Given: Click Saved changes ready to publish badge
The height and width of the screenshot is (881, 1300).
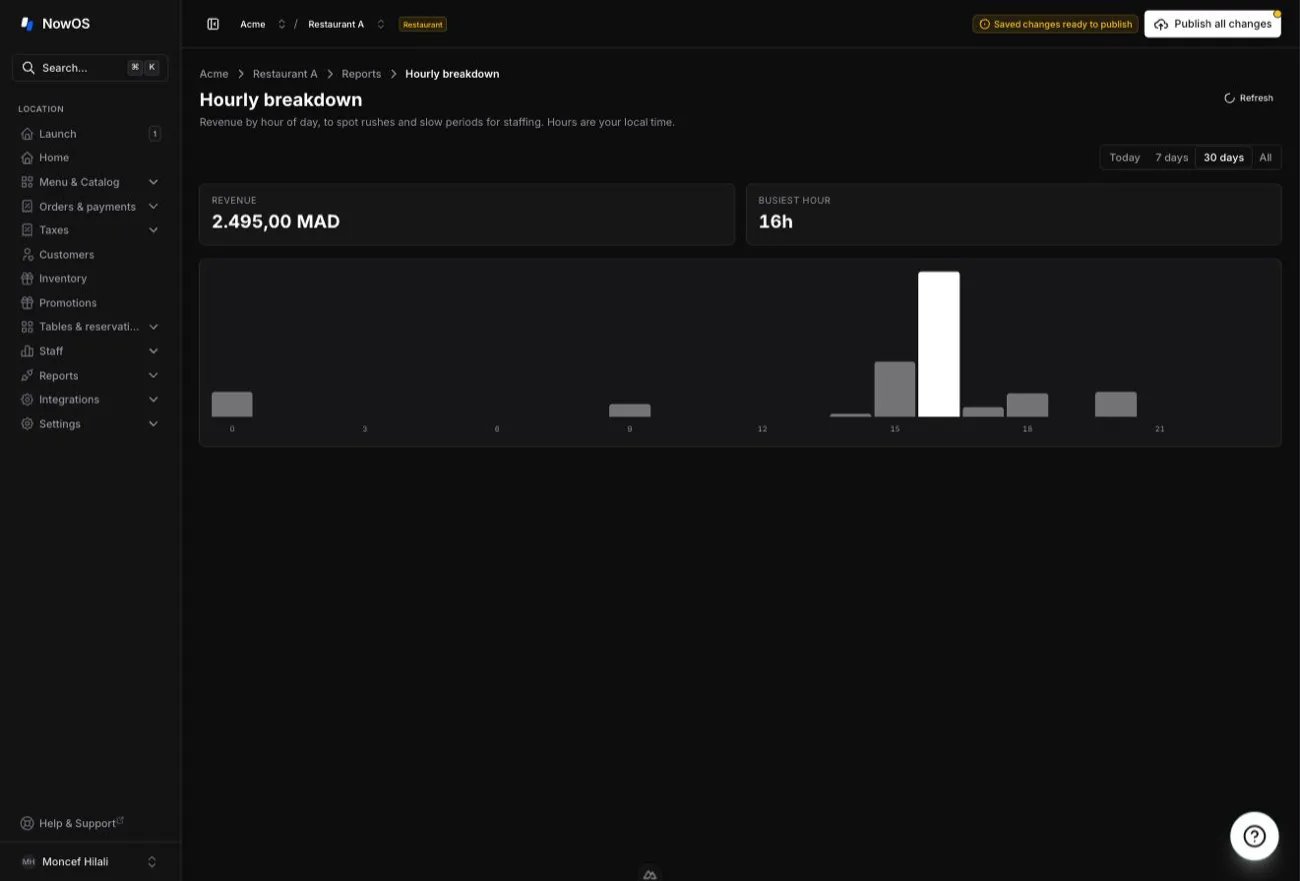Looking at the screenshot, I should (1055, 24).
